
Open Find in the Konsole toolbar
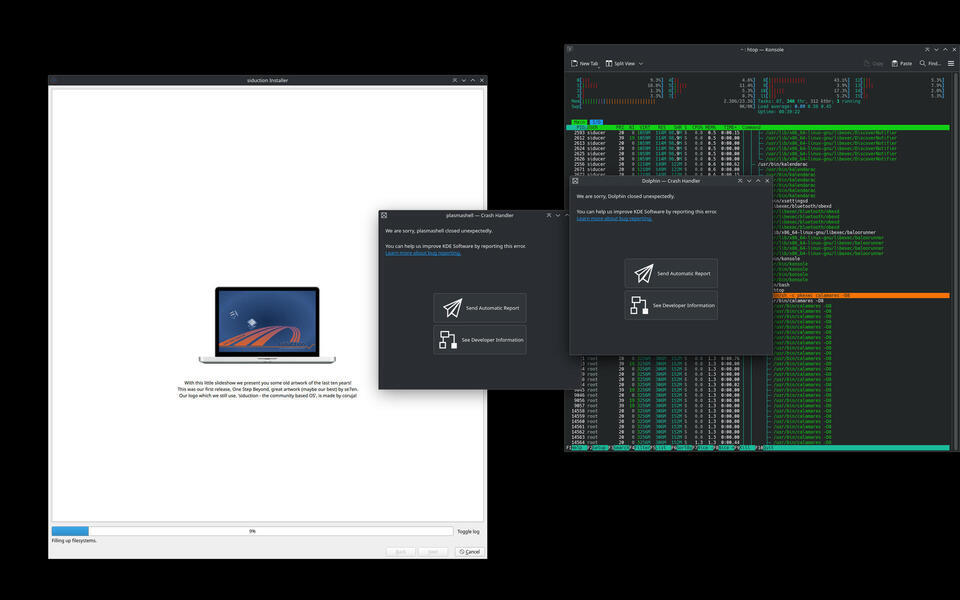[x=929, y=64]
